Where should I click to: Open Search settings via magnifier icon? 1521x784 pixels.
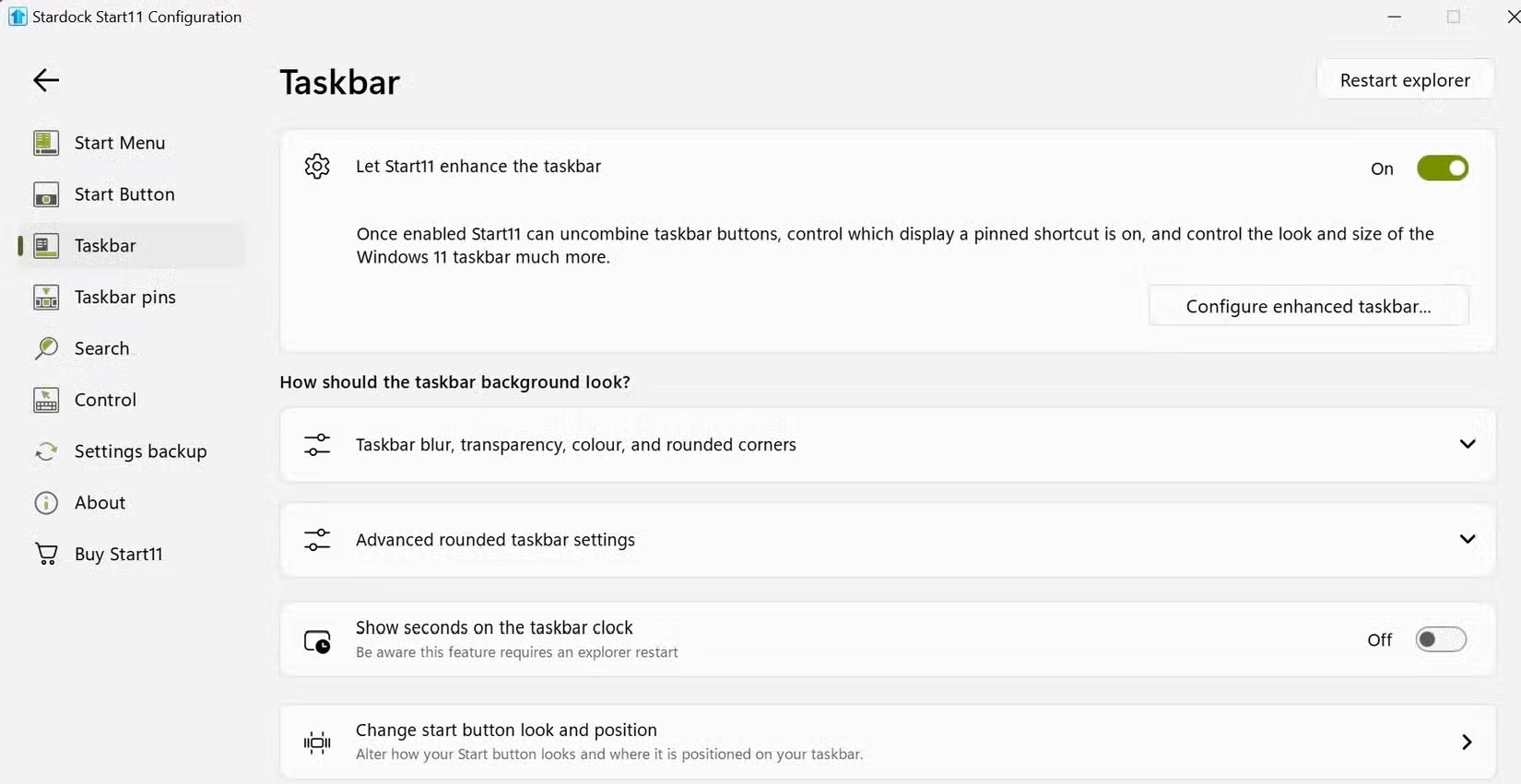[x=45, y=348]
